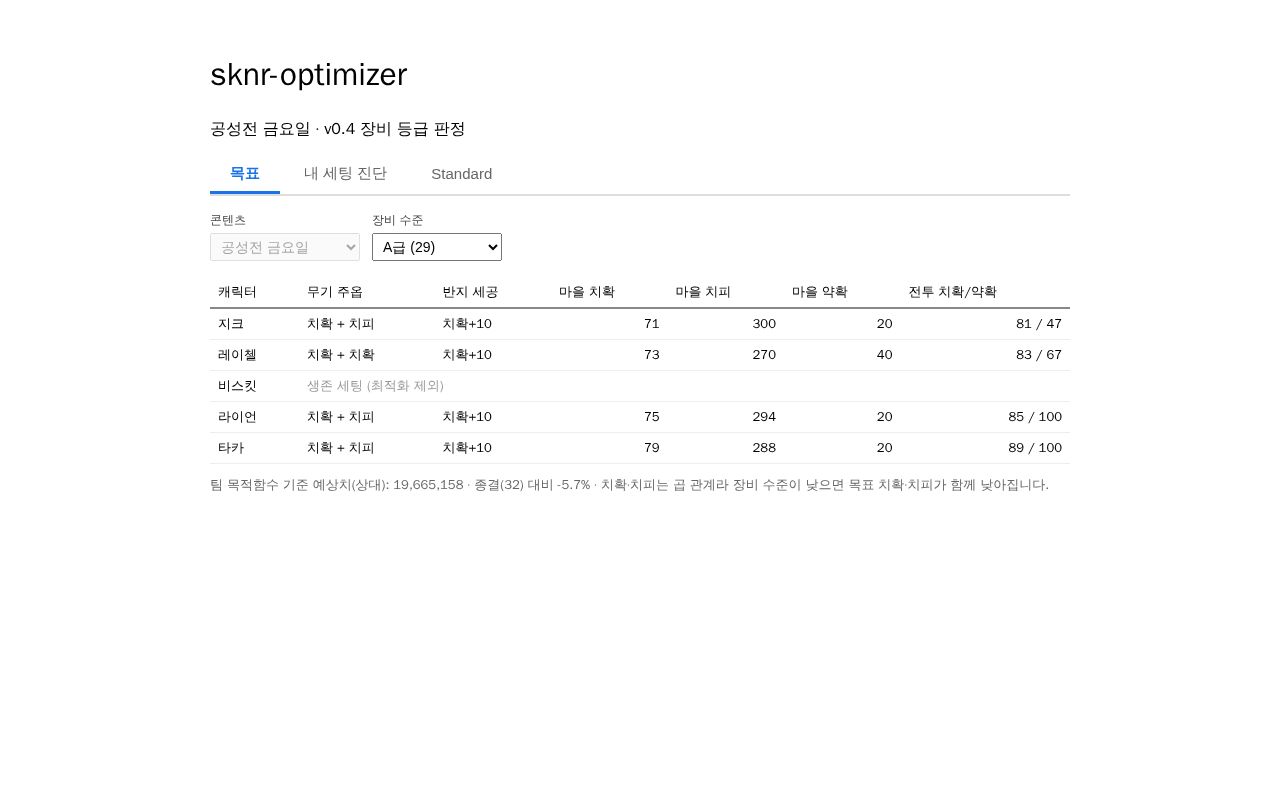
Task: Click 레이첼's battle value 83 / 67
Action: [x=1039, y=355]
